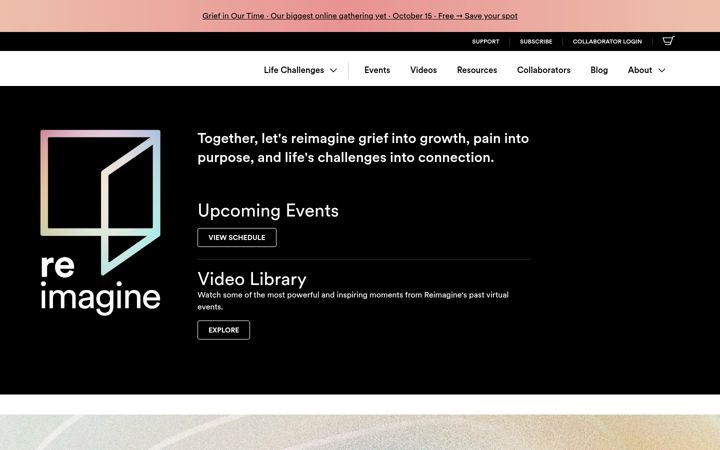Go to the Resources page
The image size is (720, 450).
(x=477, y=70)
